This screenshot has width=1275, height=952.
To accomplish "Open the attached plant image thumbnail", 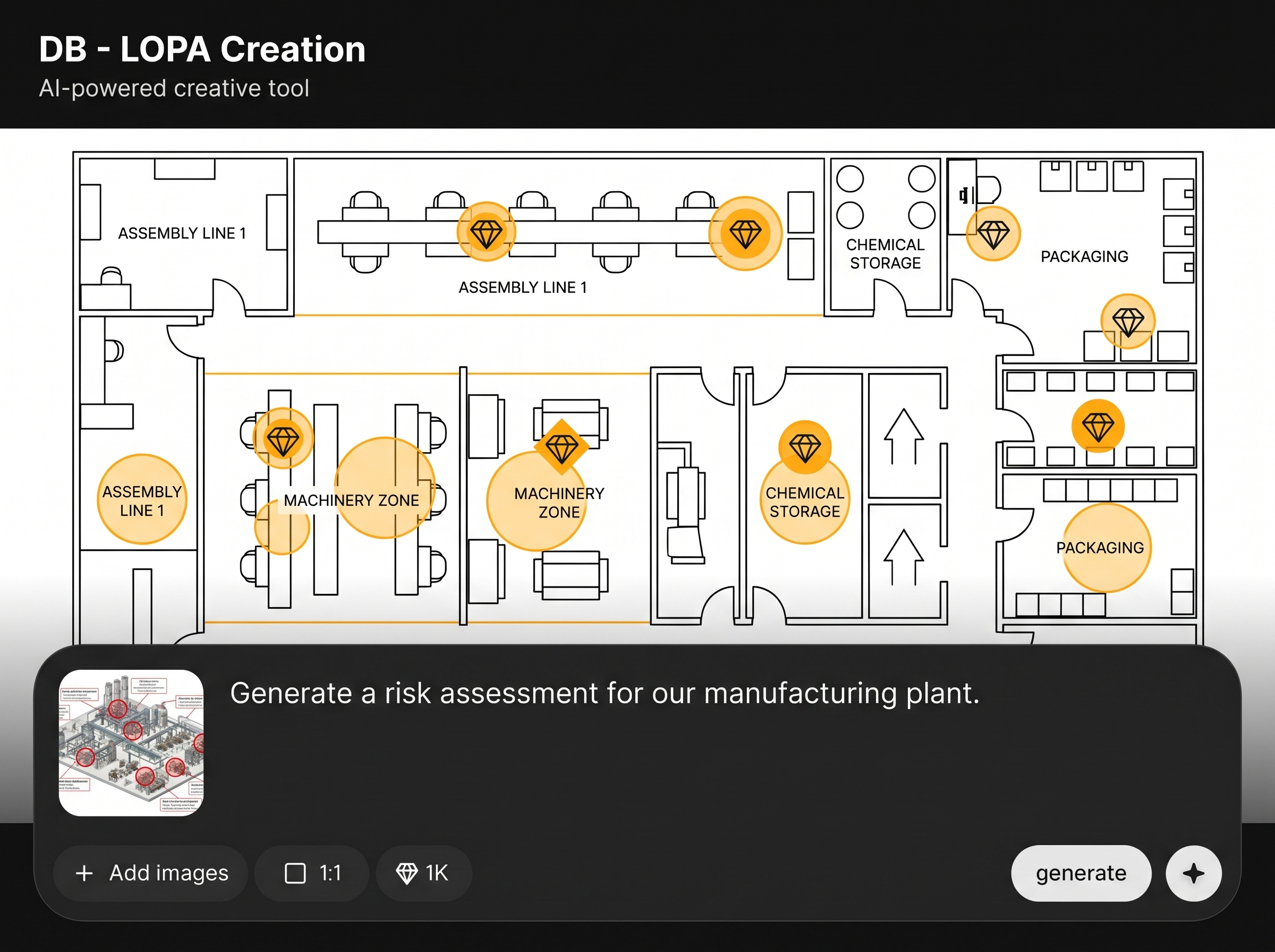I will [x=131, y=743].
